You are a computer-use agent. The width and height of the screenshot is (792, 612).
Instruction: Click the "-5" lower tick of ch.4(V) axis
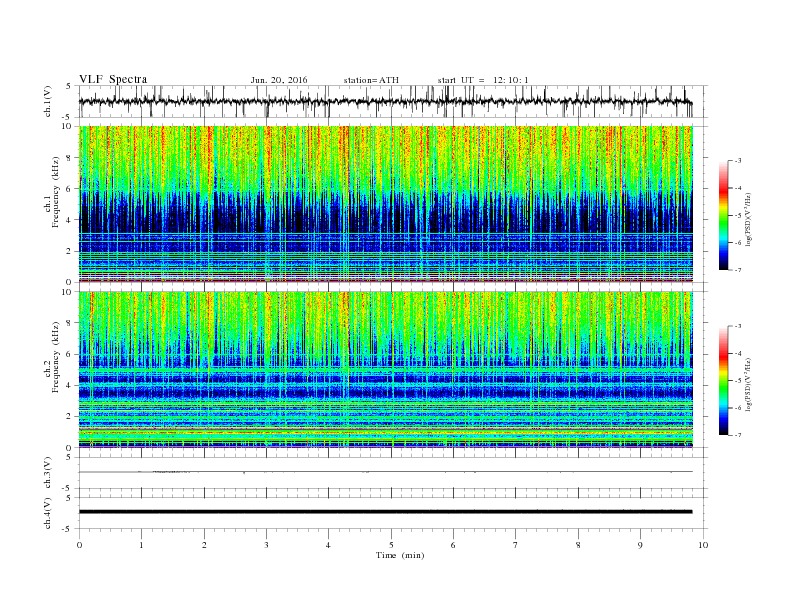point(68,529)
